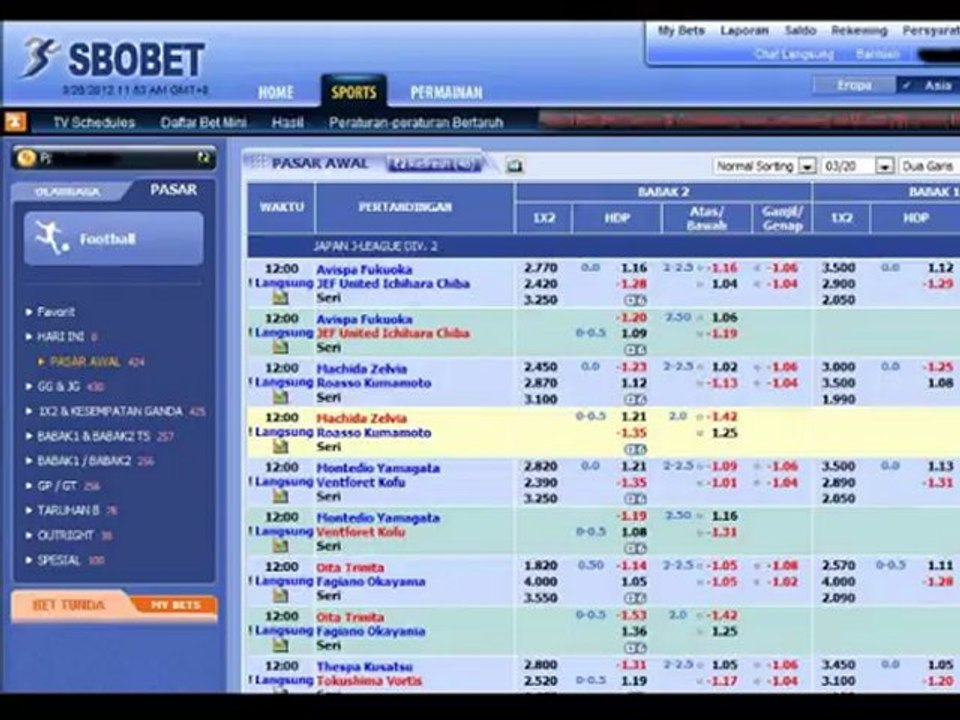Open the 03/20 date dropdown

tap(857, 166)
